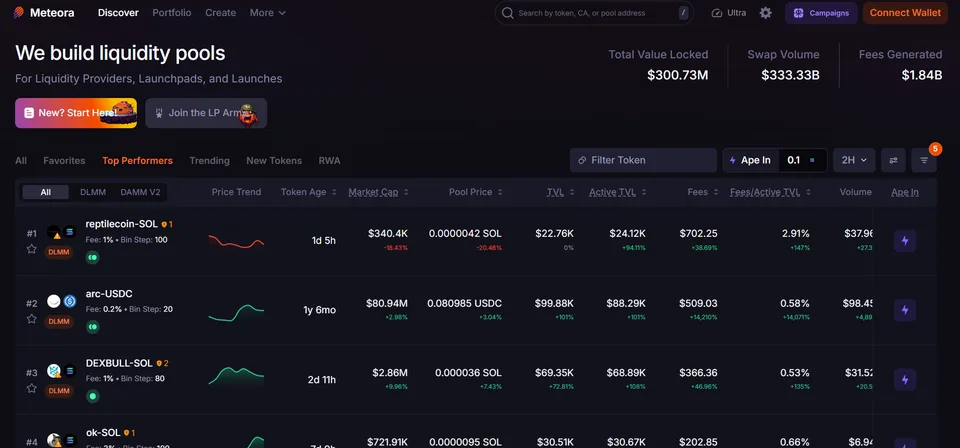
Task: Click the DLMM badge on DEXBULL-SOL
Action: coord(59,390)
